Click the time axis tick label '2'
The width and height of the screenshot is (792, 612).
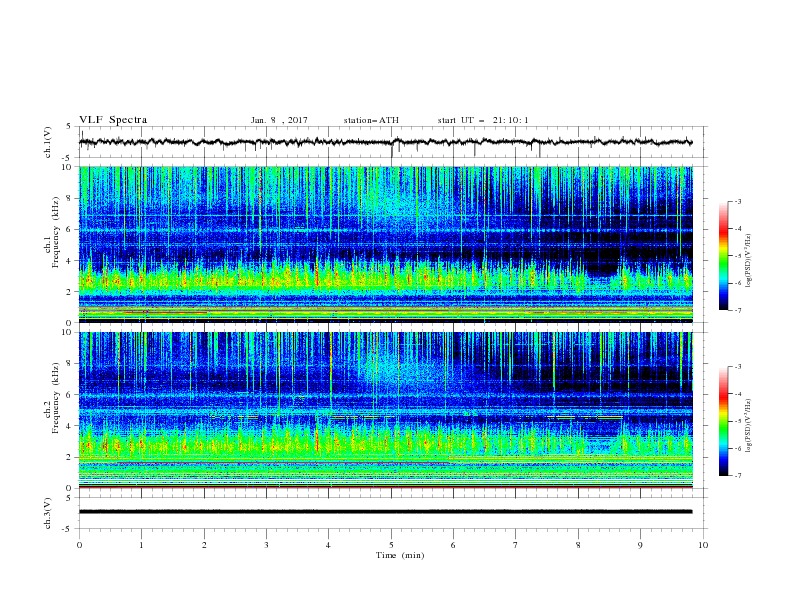click(x=204, y=545)
